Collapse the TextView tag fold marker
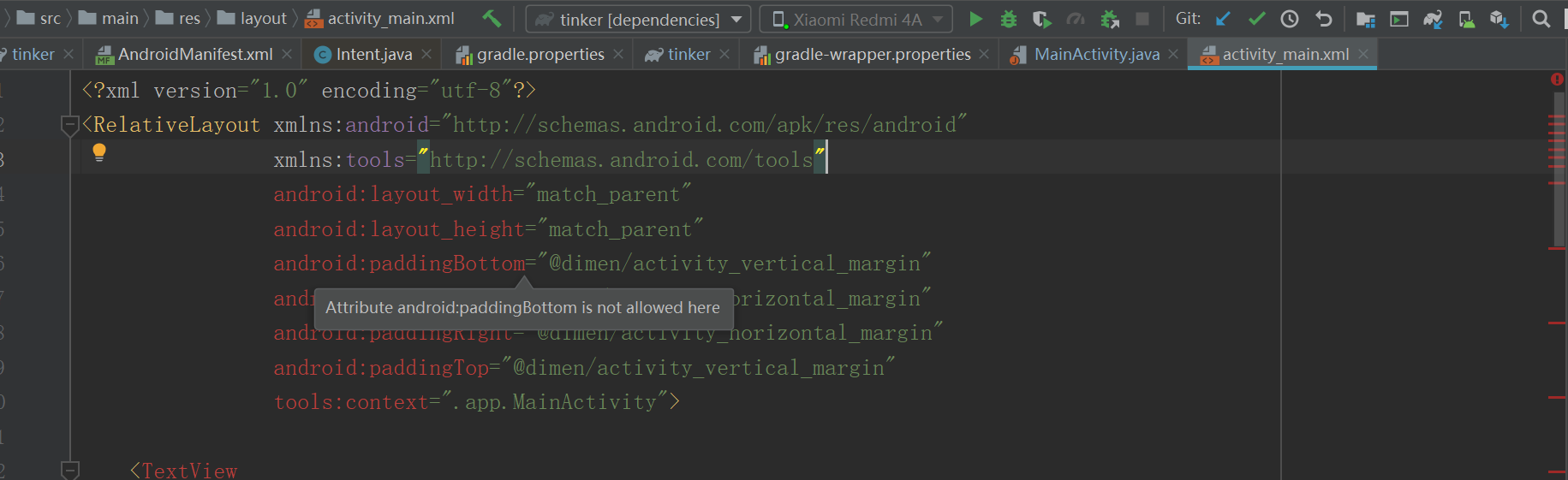Screen dimensions: 1568x480 [x=70, y=470]
